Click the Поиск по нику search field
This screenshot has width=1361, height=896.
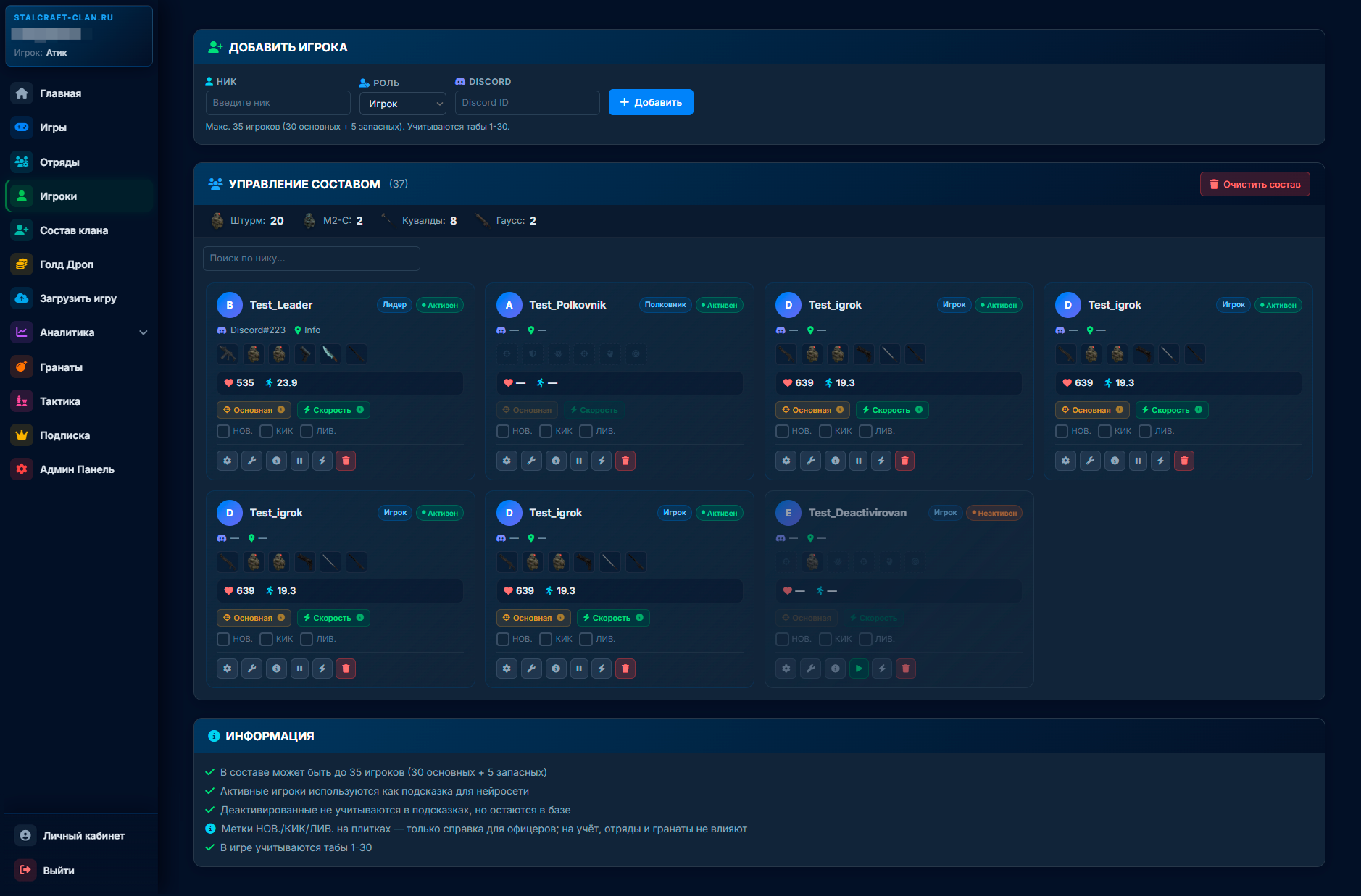[x=312, y=259]
